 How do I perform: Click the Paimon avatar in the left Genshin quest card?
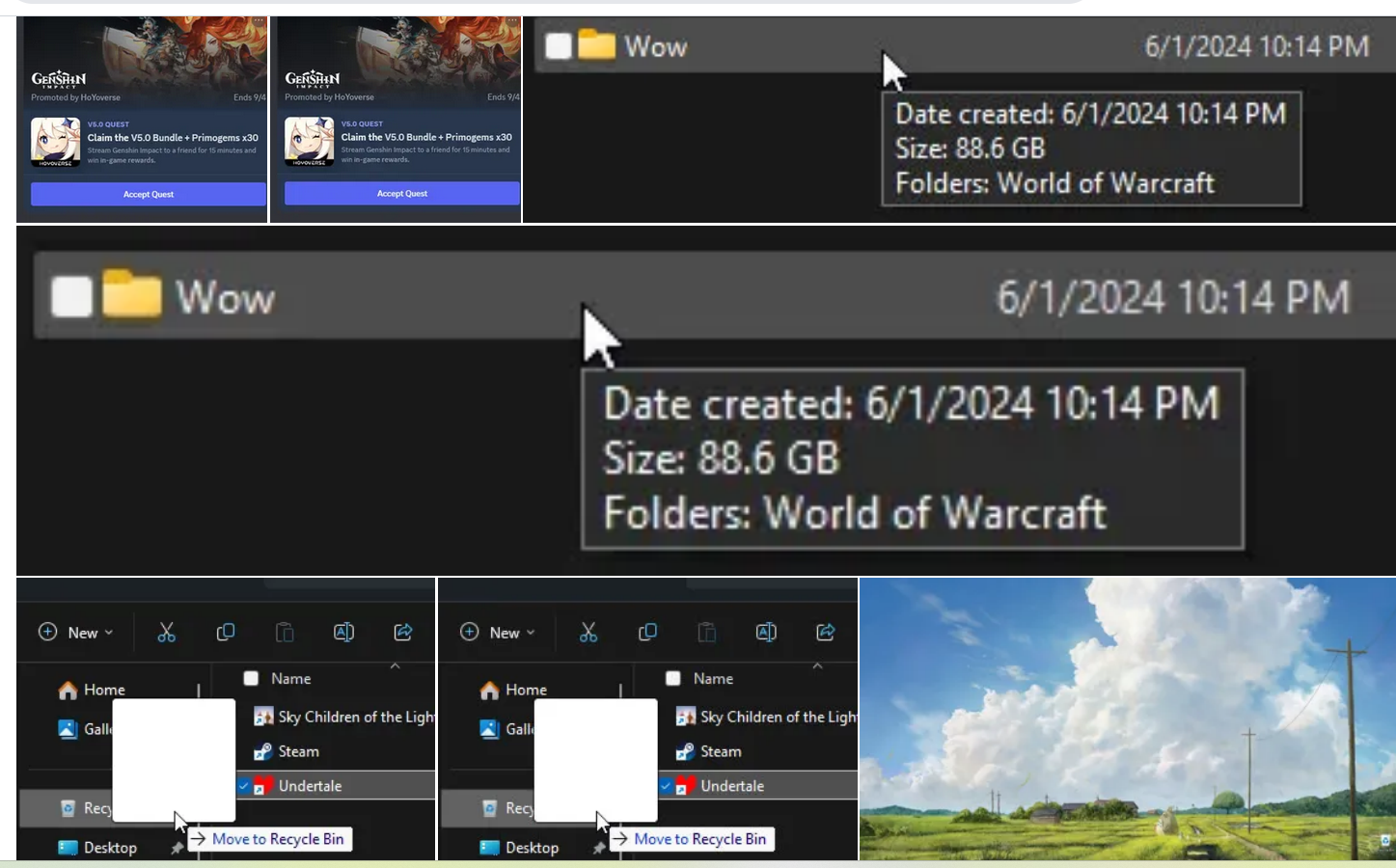click(56, 142)
